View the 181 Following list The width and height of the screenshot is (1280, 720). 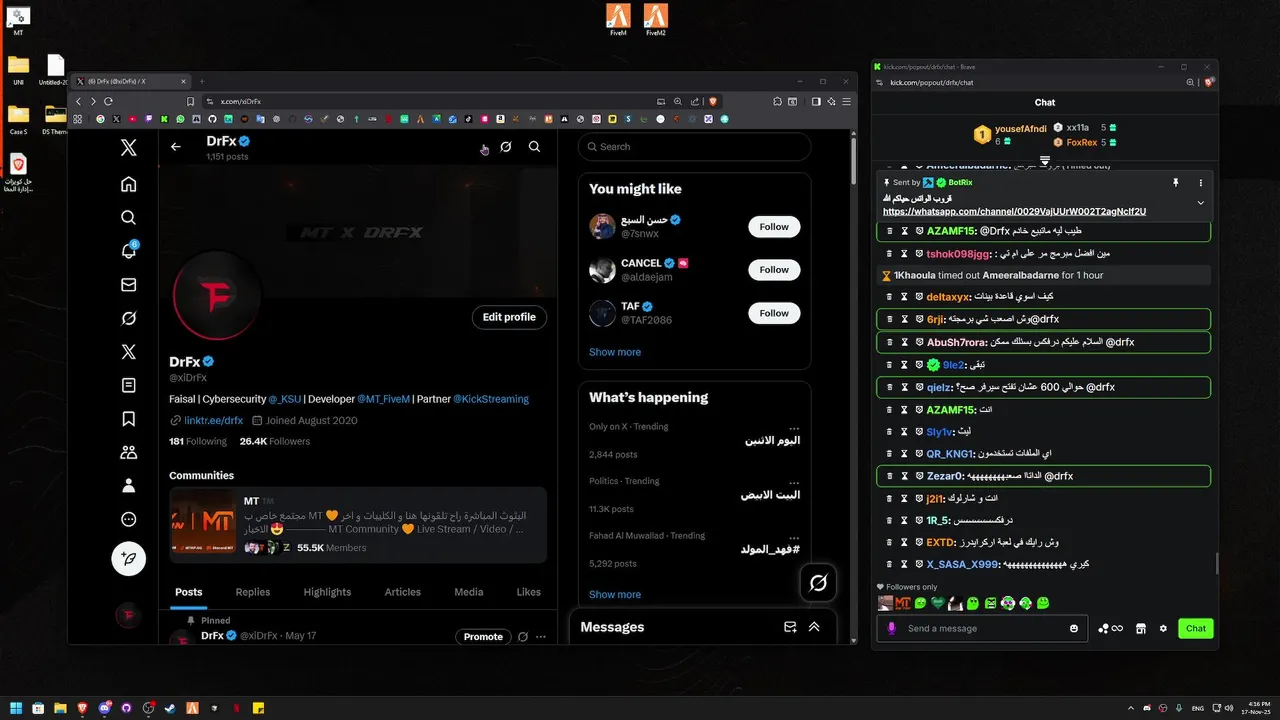[198, 441]
